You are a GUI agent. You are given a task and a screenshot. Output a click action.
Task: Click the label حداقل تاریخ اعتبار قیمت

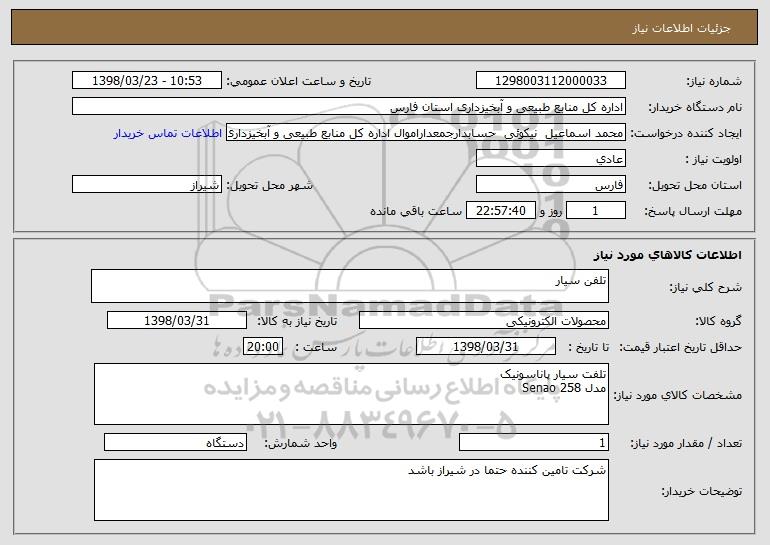pyautogui.click(x=681, y=347)
